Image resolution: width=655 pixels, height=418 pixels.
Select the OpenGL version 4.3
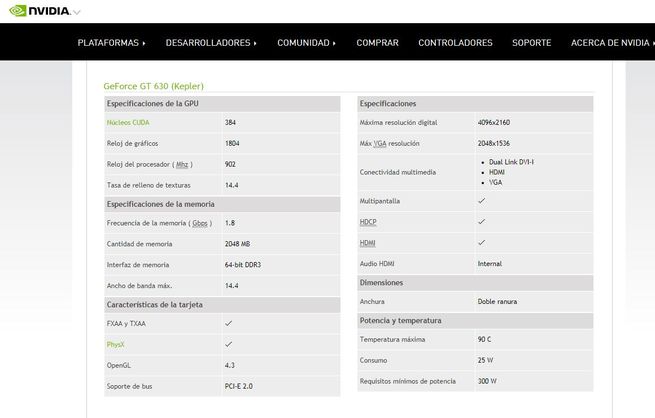(x=230, y=365)
